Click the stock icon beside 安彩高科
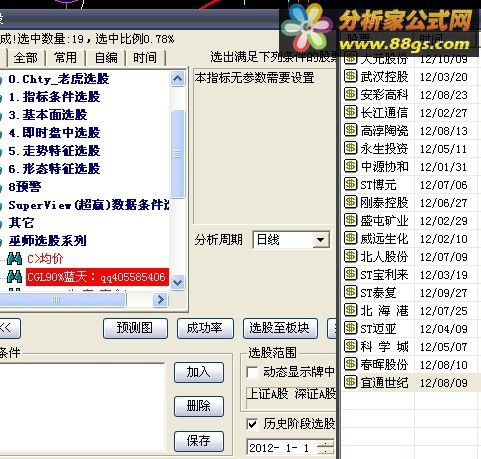Screen dimensions: 481x459 (x=350, y=94)
